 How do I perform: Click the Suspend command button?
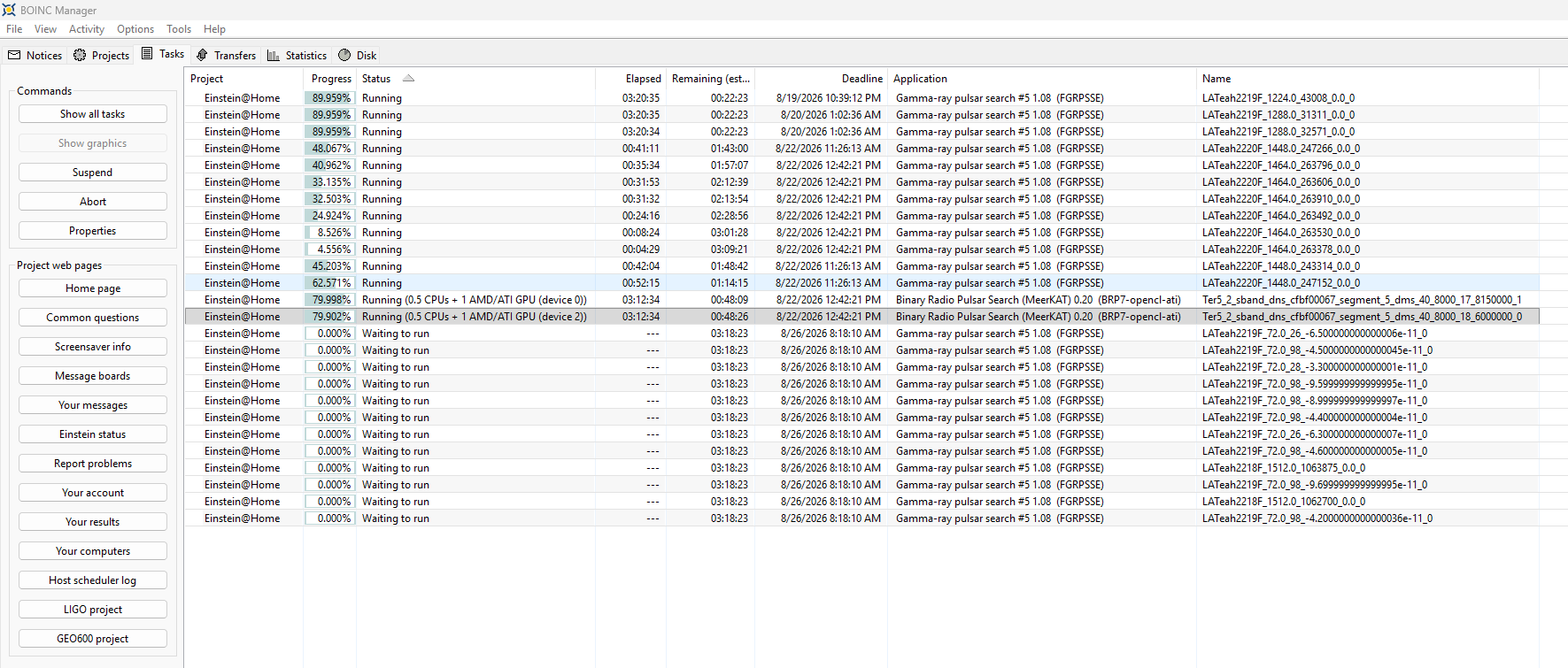pos(93,173)
